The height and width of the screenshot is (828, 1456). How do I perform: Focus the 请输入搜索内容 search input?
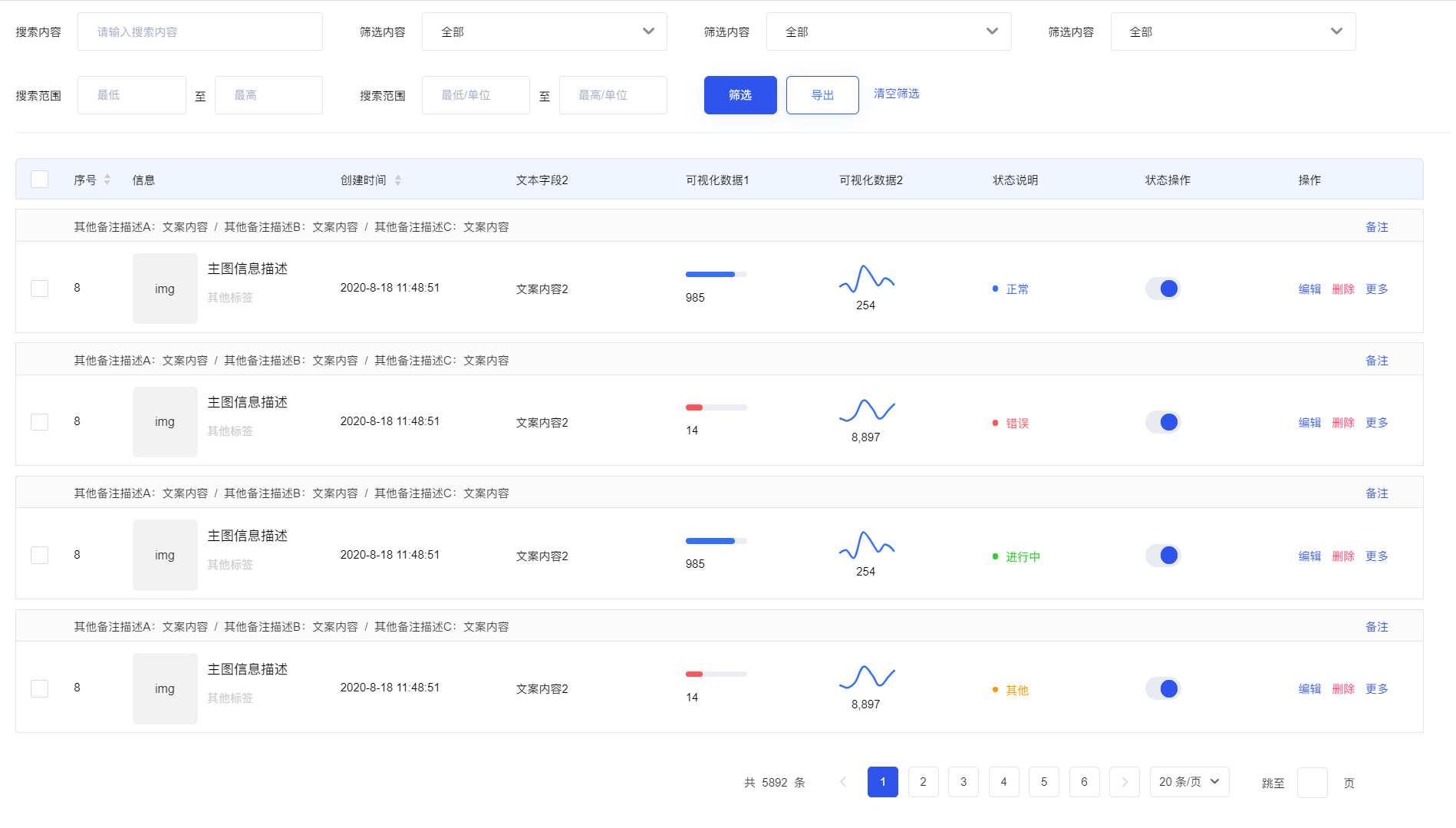click(200, 31)
